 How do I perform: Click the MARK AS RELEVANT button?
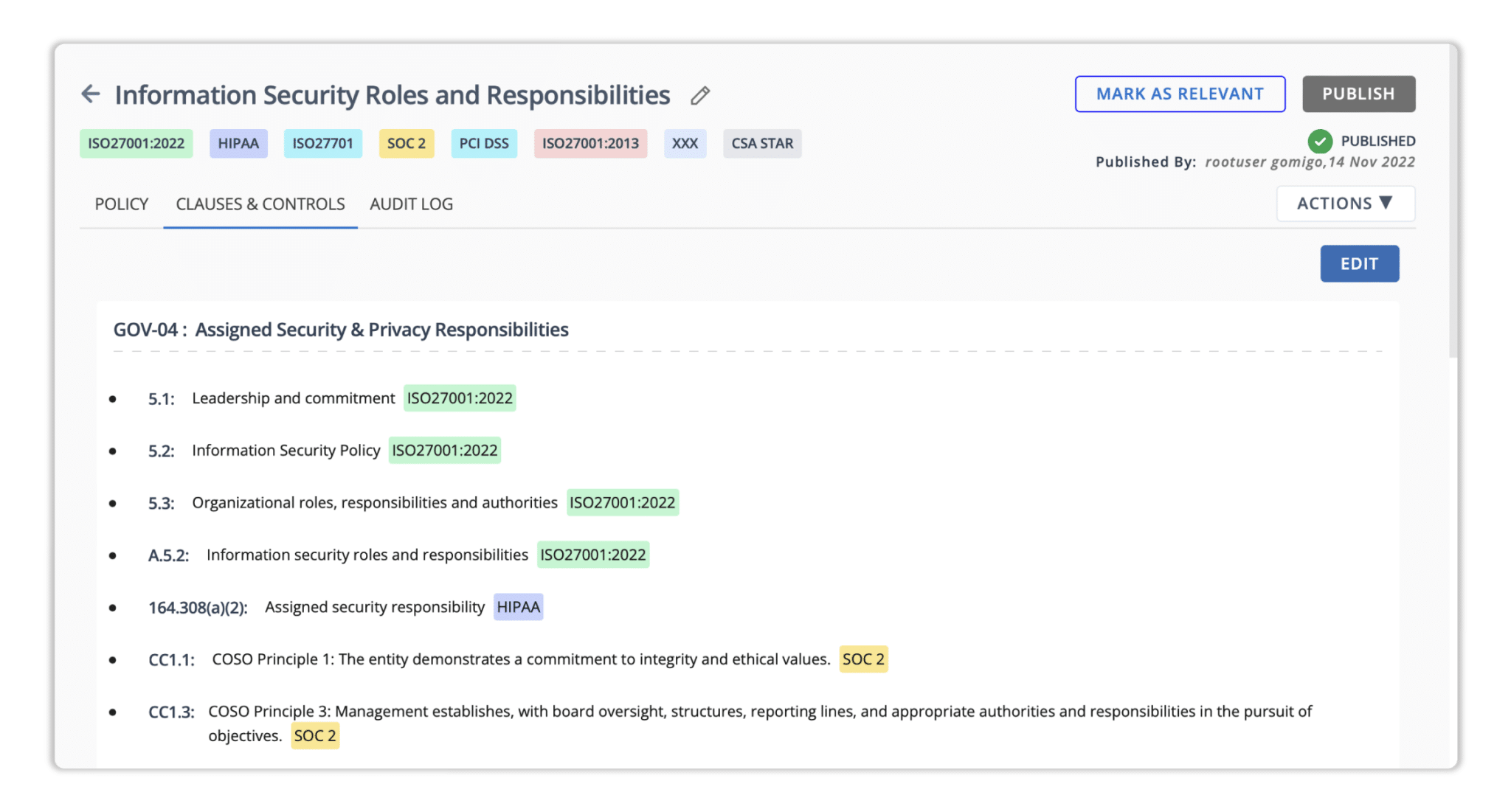click(x=1180, y=94)
